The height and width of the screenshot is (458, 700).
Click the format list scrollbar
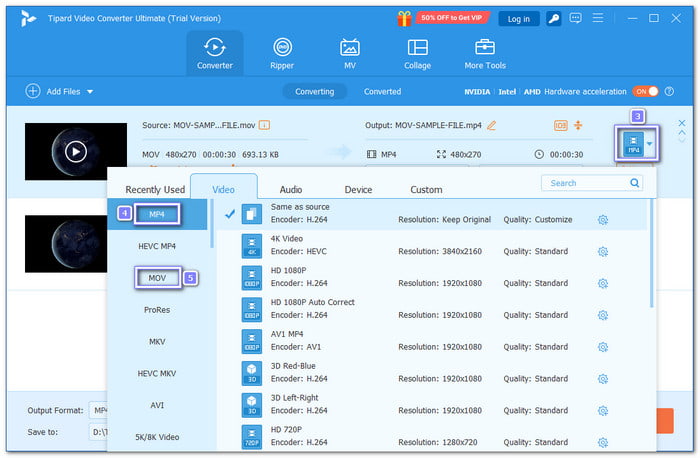click(212, 223)
